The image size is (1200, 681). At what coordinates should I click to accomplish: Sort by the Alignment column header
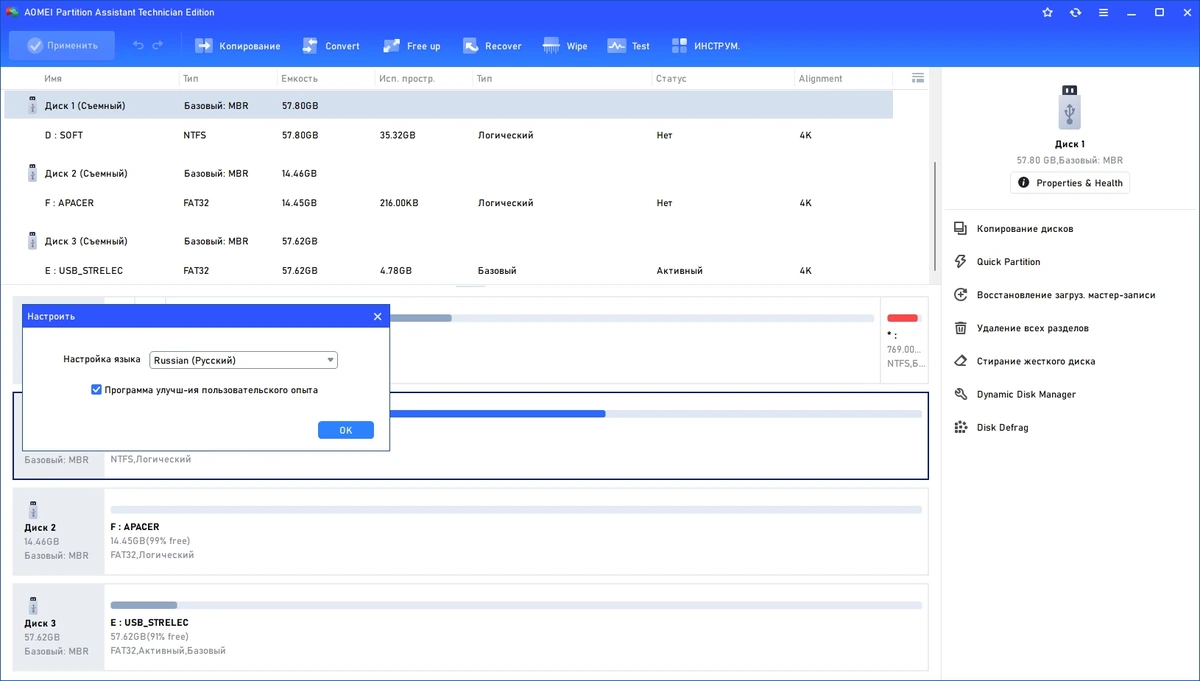click(820, 78)
